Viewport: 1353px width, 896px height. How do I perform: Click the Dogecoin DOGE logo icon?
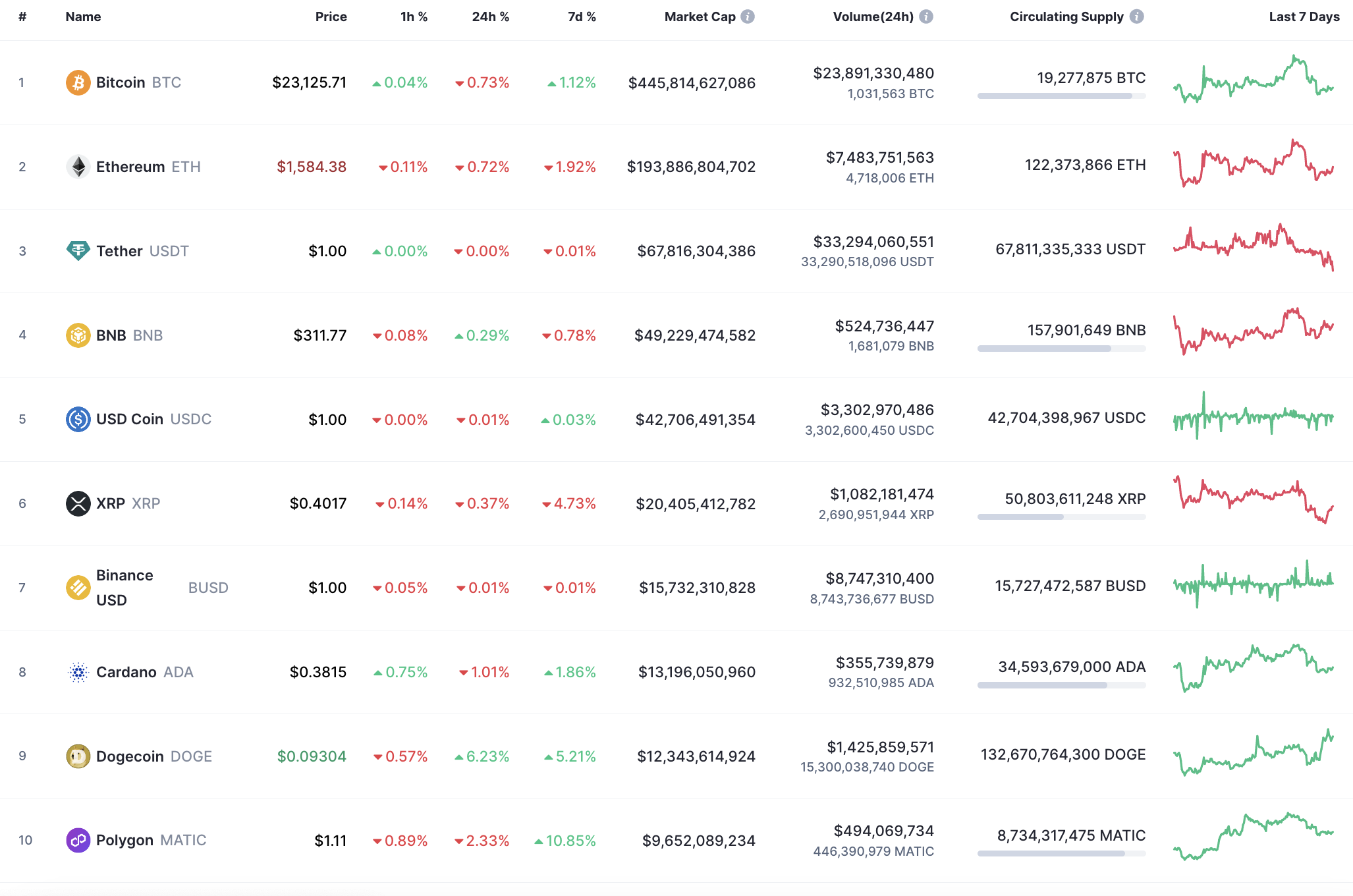(x=78, y=756)
